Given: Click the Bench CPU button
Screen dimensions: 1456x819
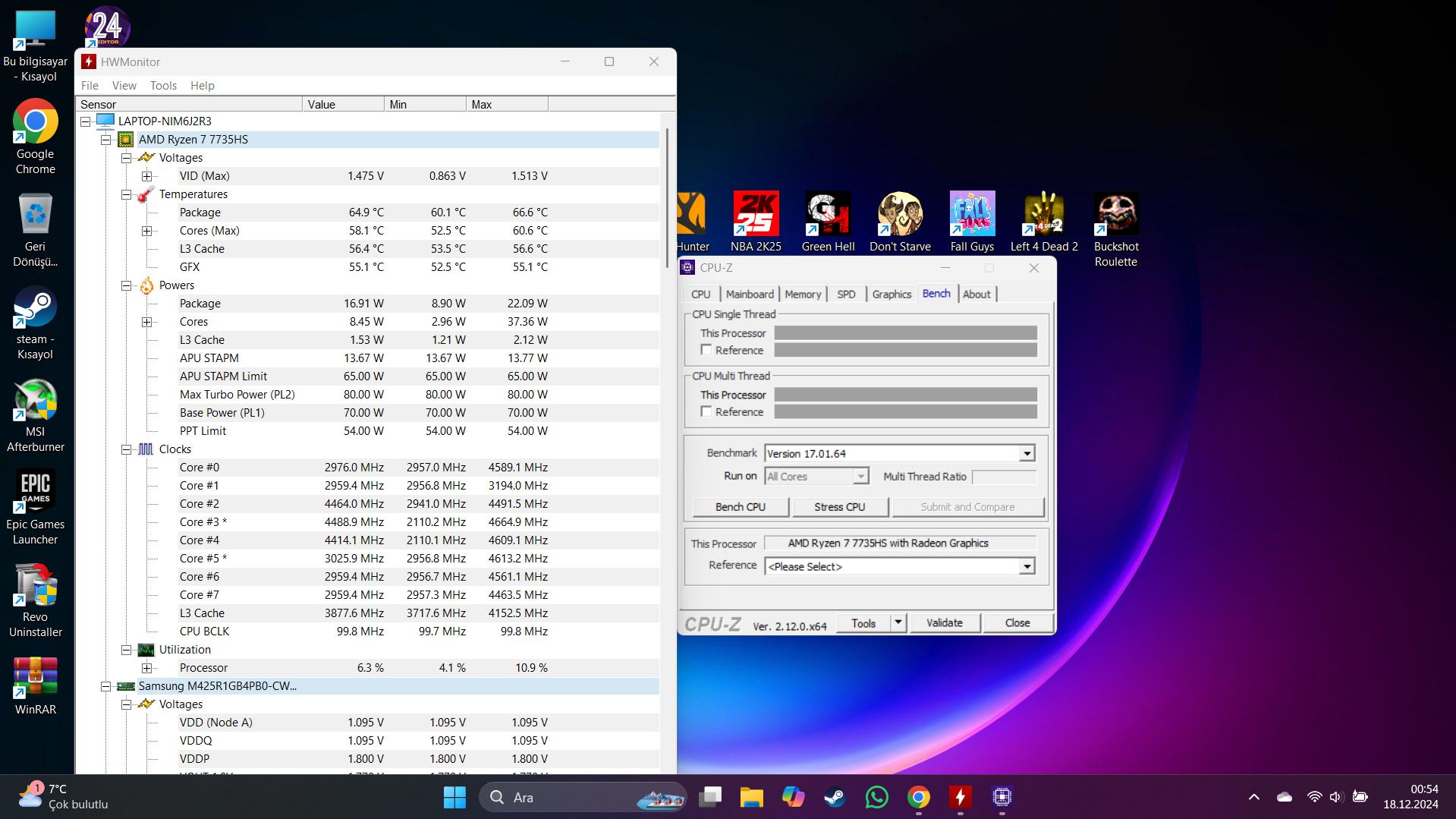Looking at the screenshot, I should pos(740,507).
